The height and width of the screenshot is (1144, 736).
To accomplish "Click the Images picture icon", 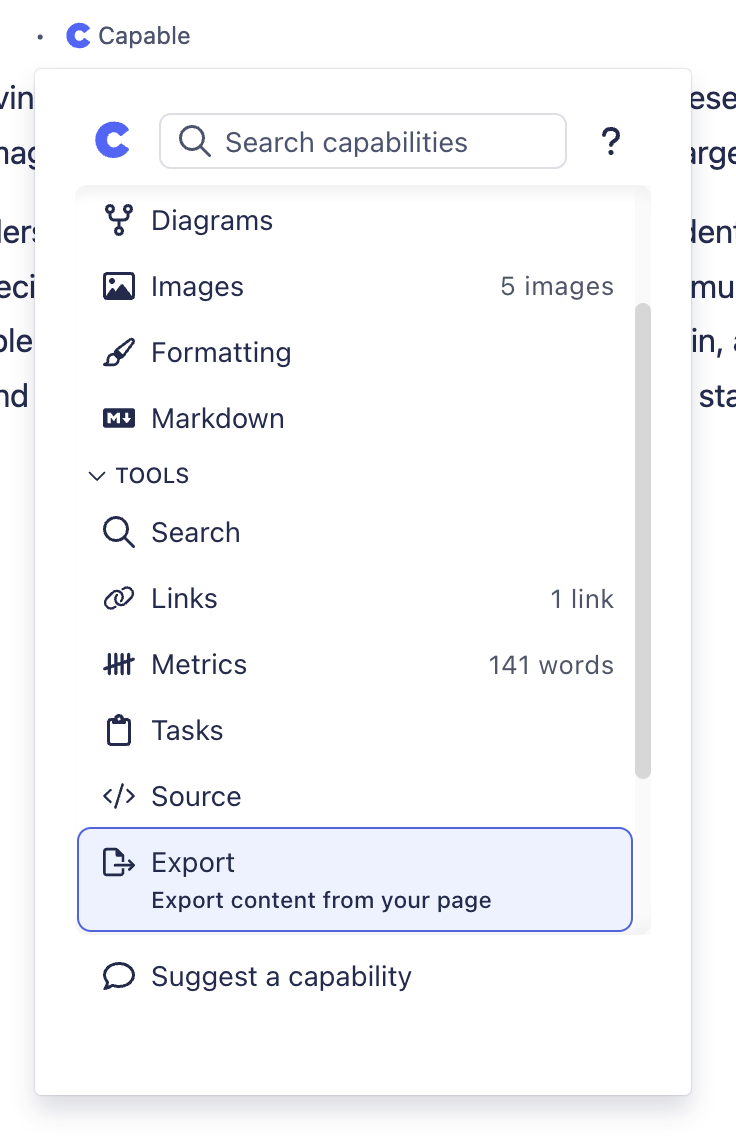I will click(x=119, y=287).
